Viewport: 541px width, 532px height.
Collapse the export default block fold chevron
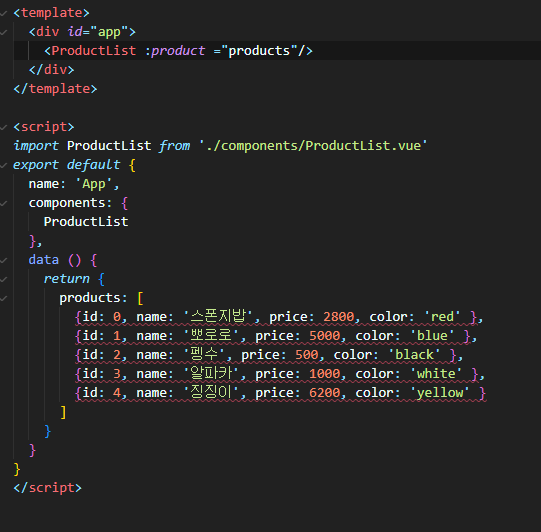pos(3,165)
